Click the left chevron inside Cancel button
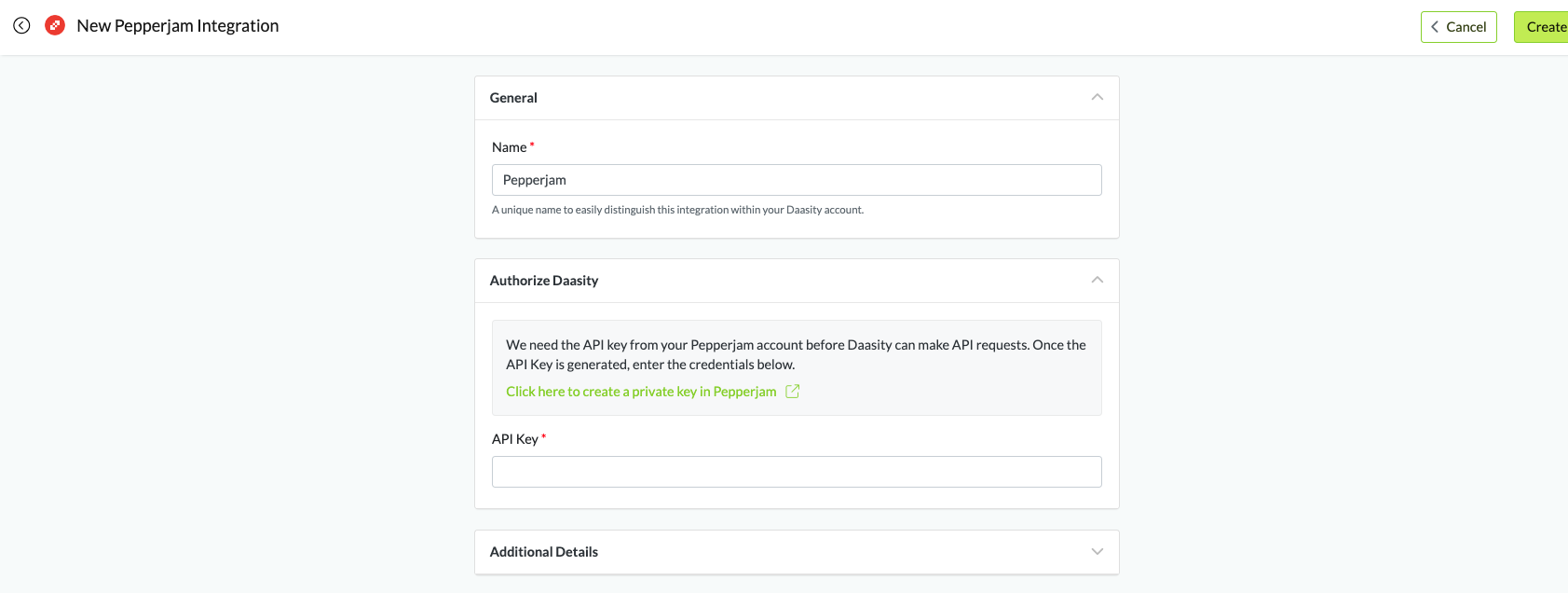The width and height of the screenshot is (1568, 593). [x=1435, y=27]
